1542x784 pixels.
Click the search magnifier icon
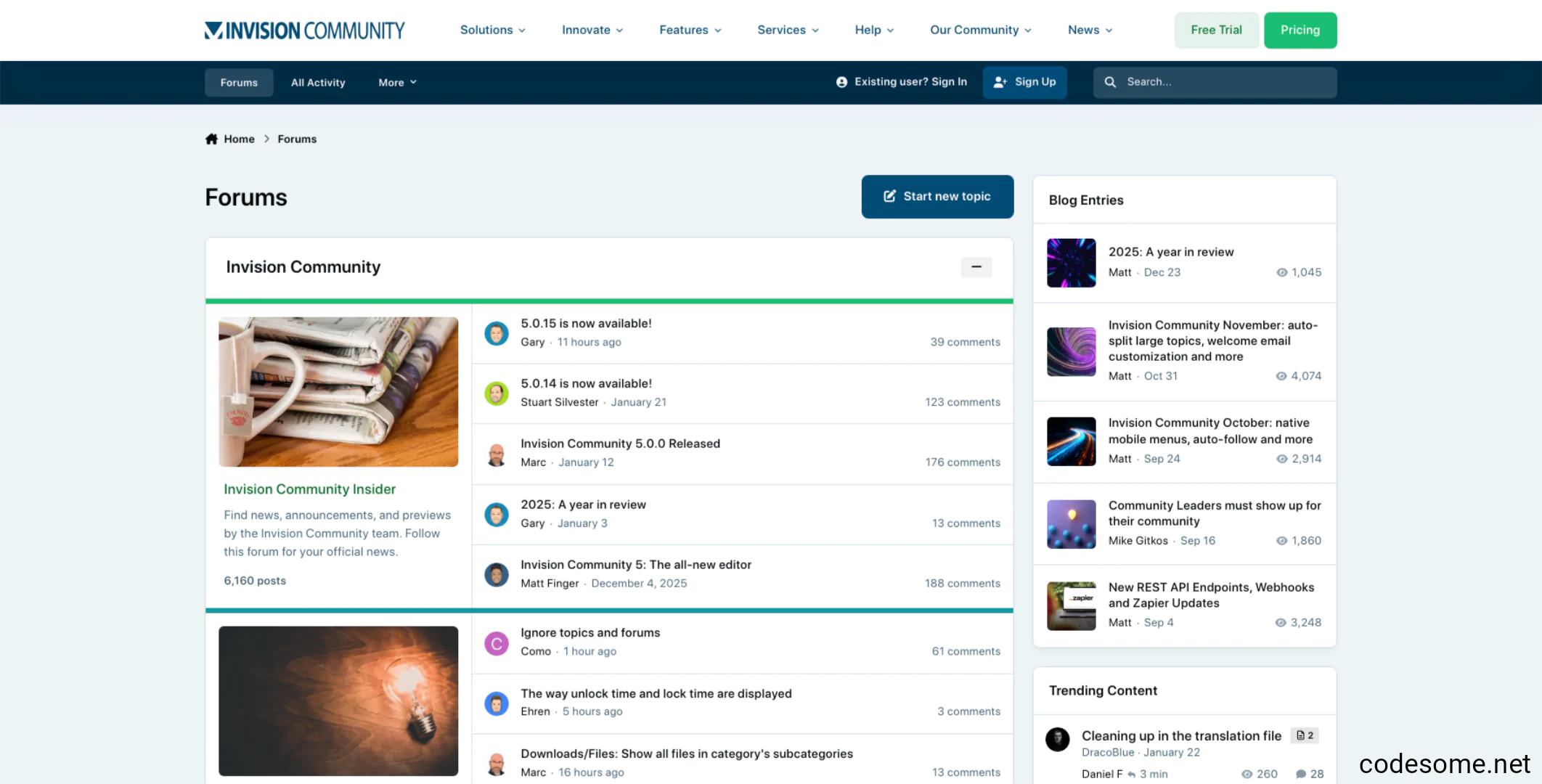pos(1110,82)
